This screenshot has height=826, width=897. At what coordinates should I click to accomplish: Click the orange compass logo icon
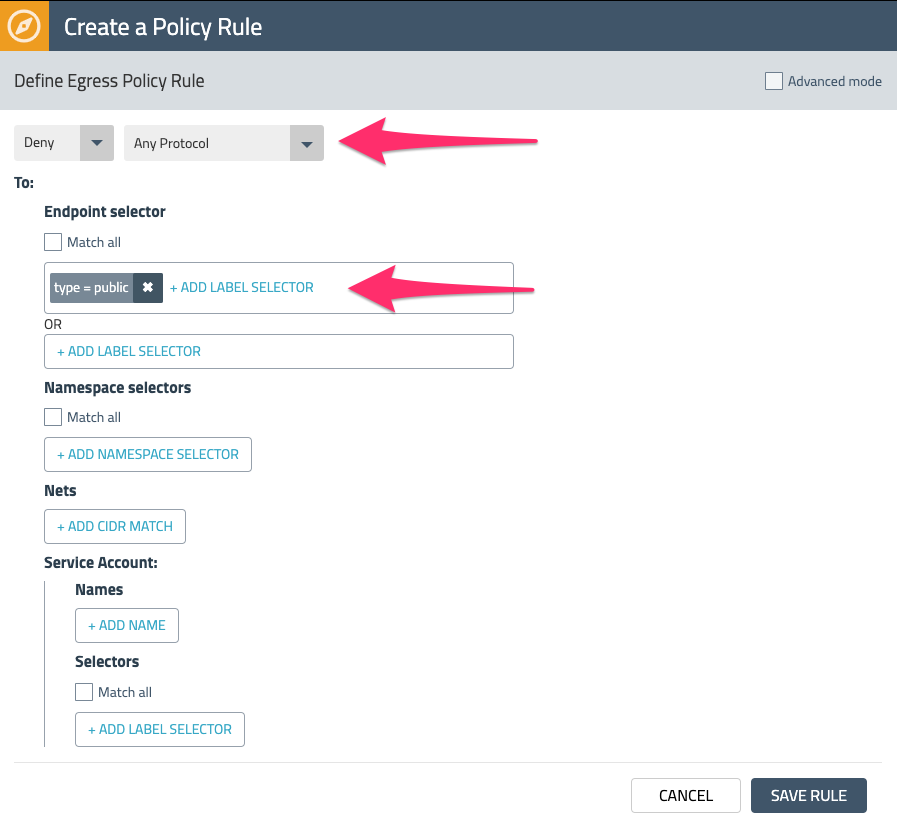[x=24, y=26]
